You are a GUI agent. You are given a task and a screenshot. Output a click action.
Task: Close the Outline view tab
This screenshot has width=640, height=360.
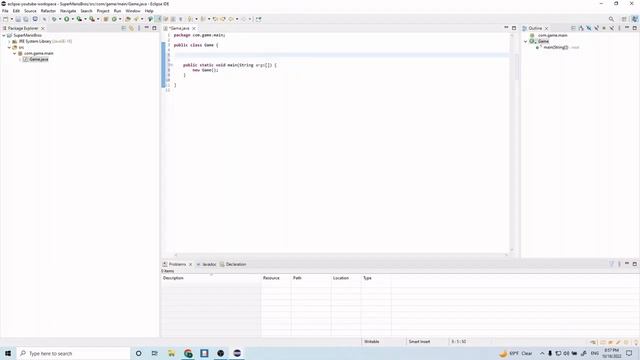click(x=547, y=28)
